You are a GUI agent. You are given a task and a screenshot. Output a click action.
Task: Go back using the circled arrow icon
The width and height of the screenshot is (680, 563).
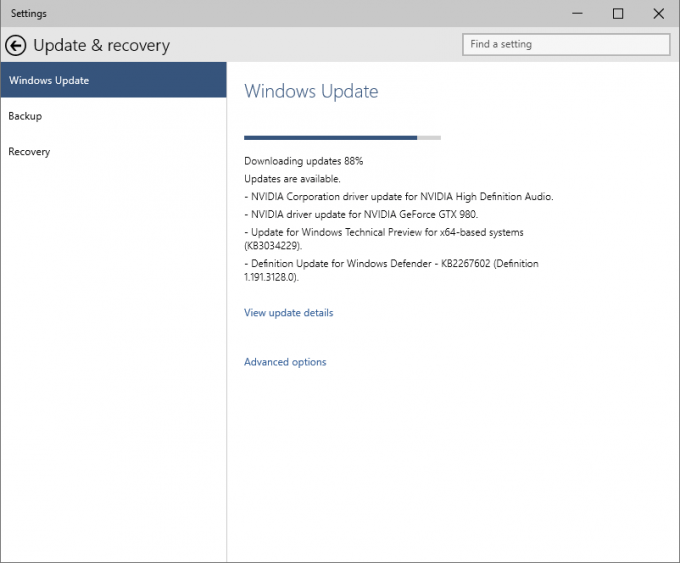[16, 46]
